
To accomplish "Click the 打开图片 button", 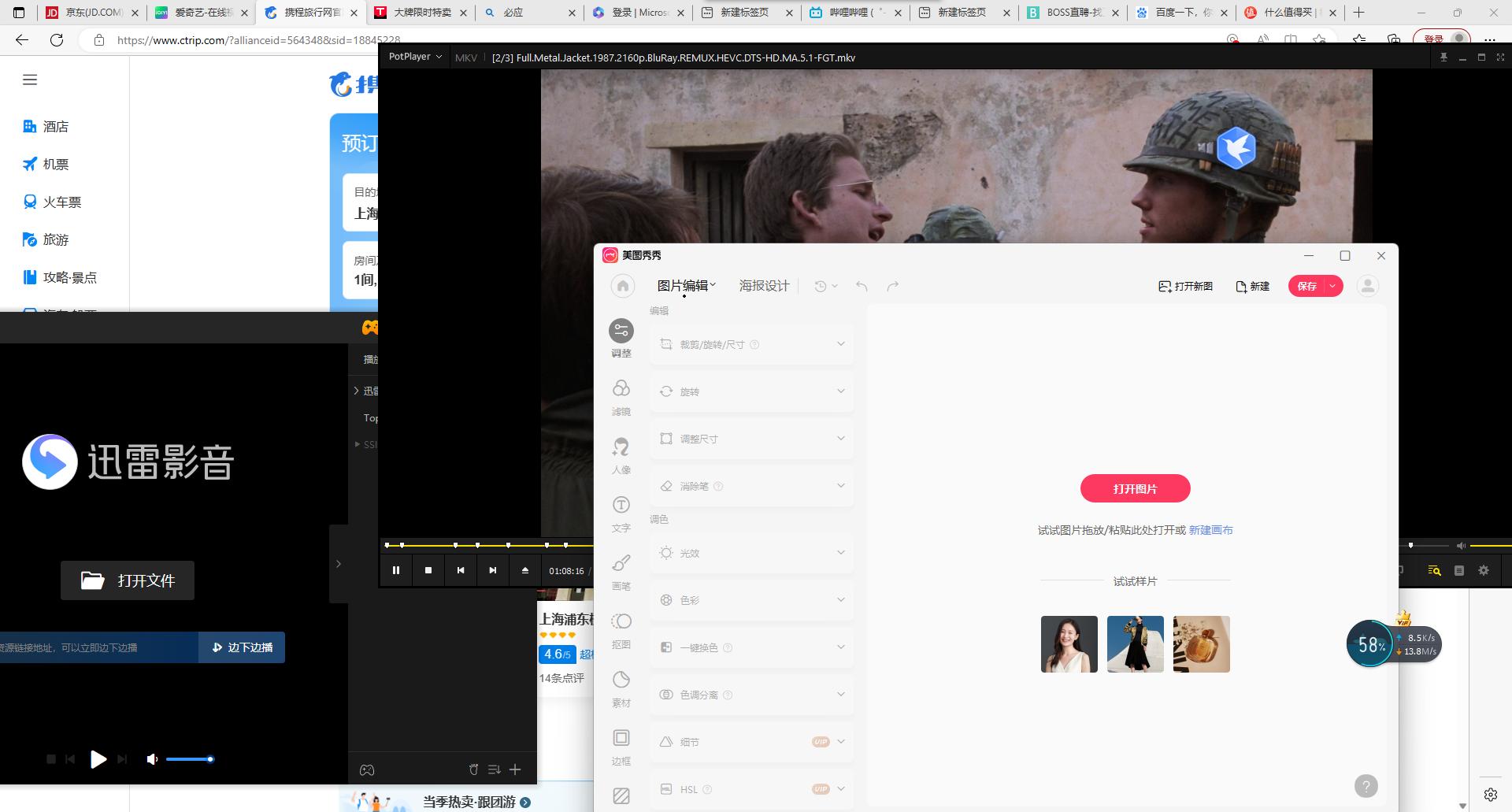I will coord(1135,488).
